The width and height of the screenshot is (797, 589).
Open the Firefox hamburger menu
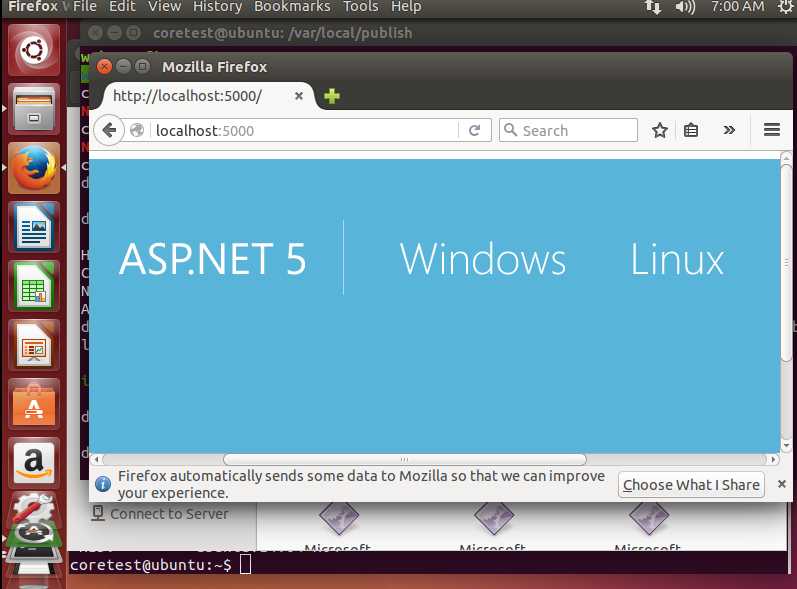[772, 130]
